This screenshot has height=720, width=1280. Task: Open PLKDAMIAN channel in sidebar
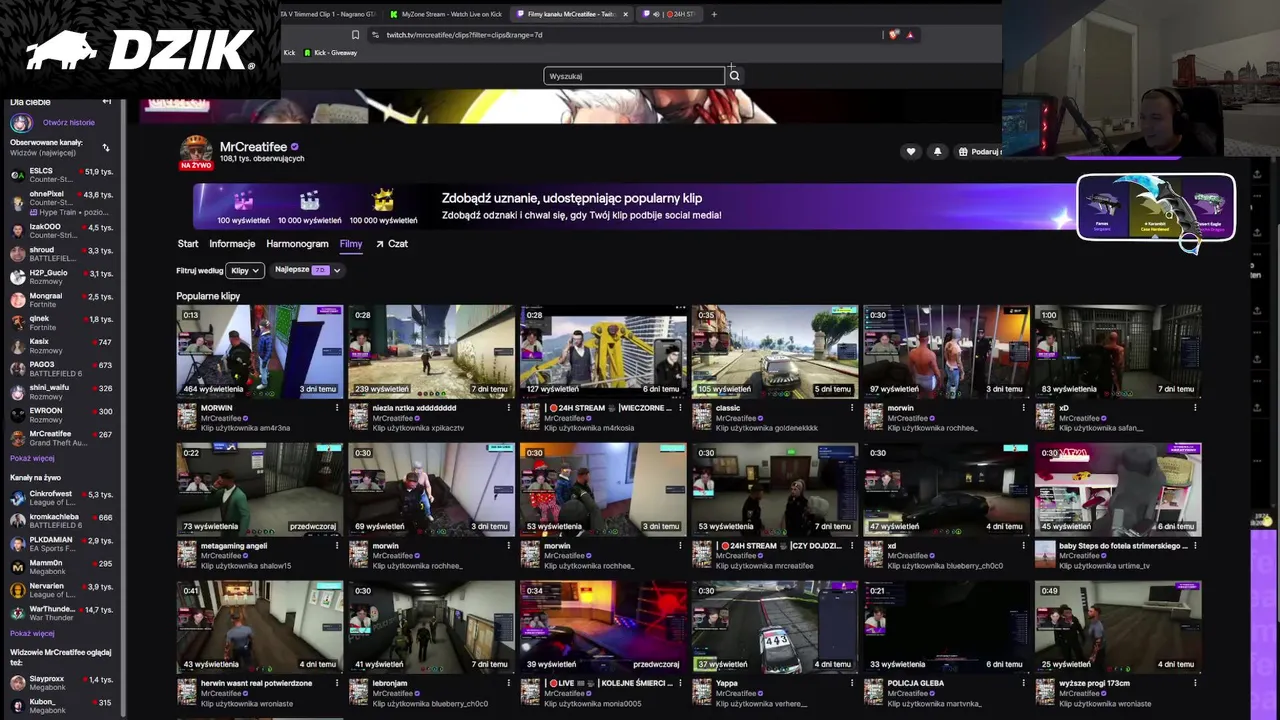61,544
